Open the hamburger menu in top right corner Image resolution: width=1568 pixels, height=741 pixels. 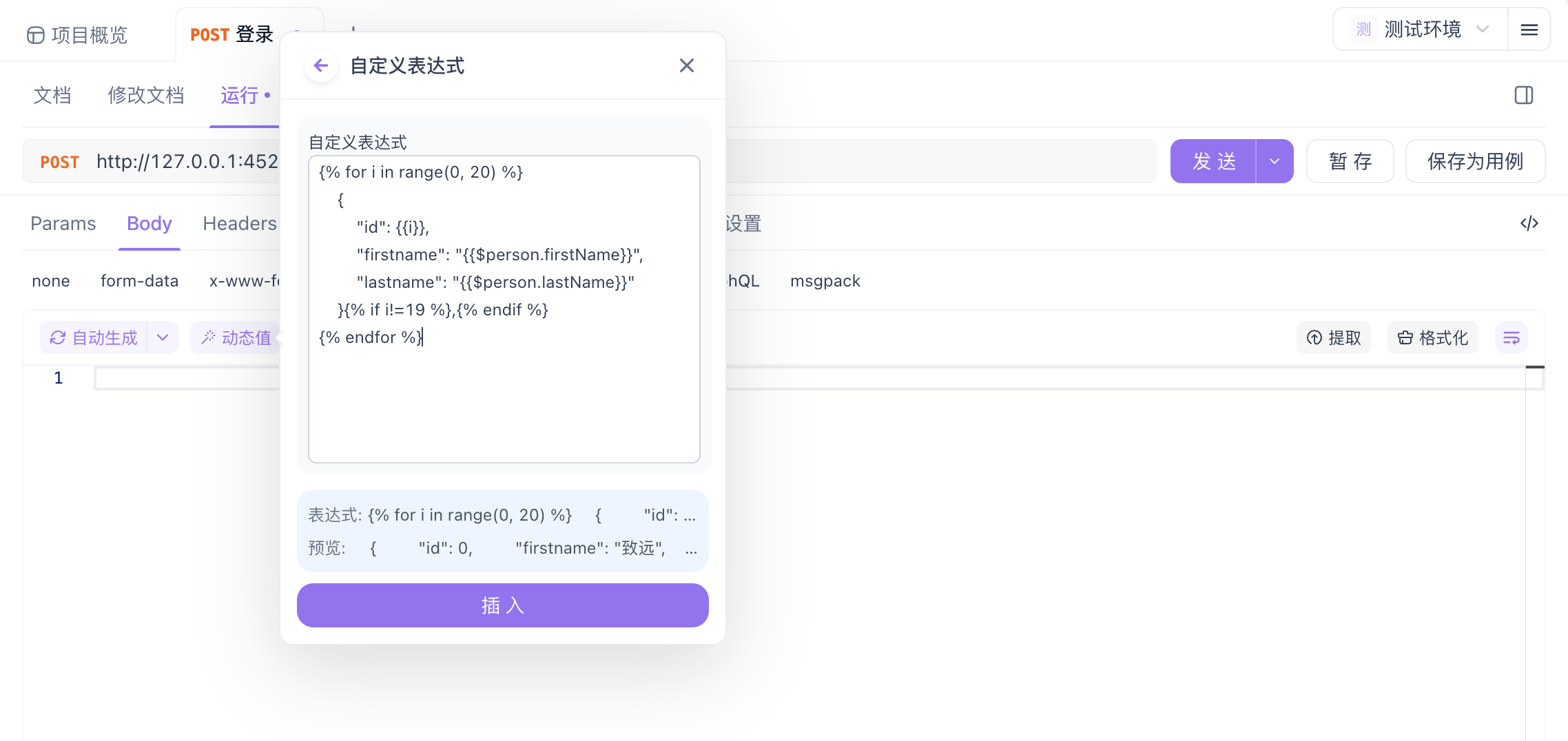[x=1529, y=29]
